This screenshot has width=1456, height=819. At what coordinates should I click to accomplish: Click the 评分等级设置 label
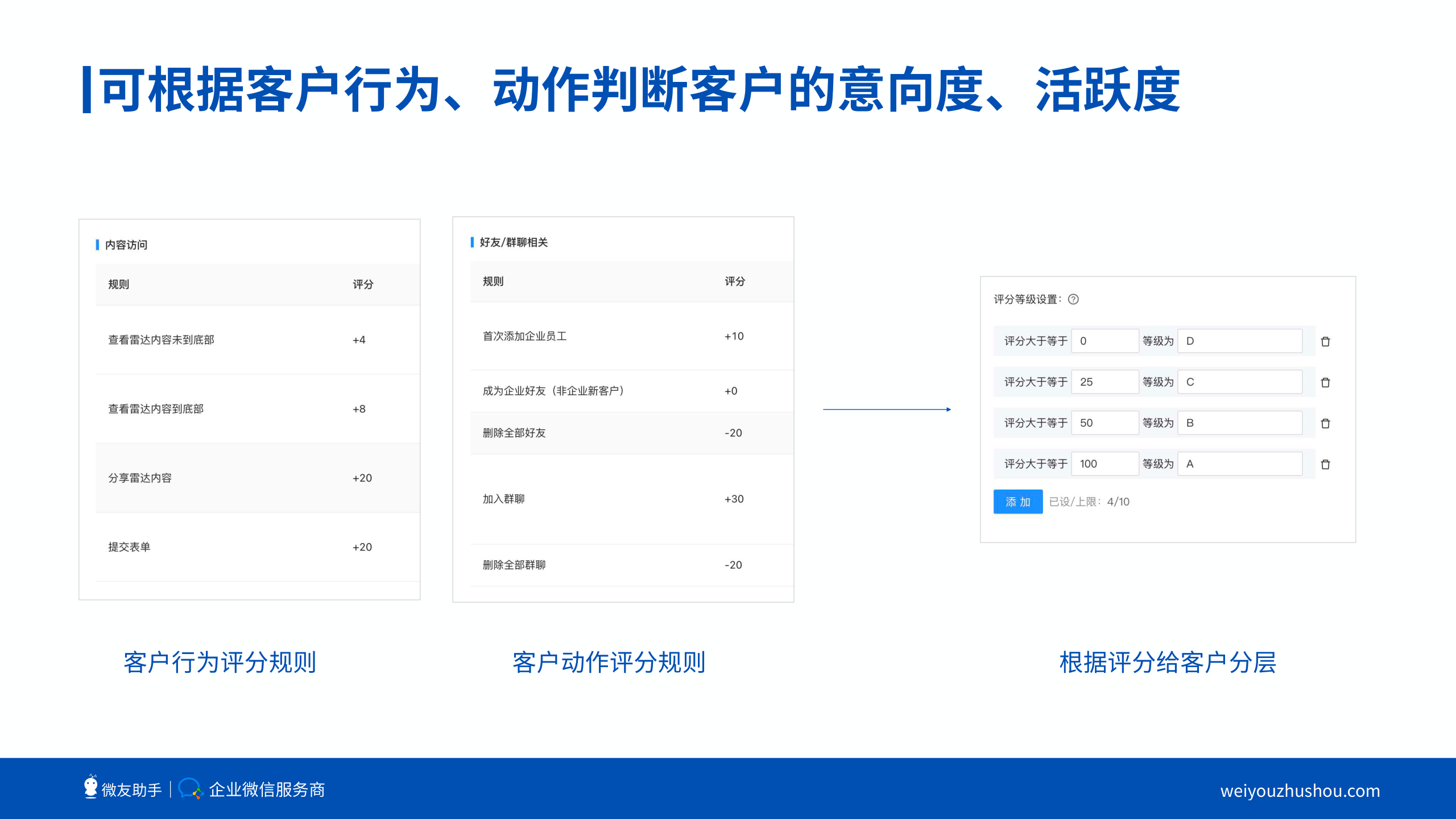click(x=1027, y=299)
